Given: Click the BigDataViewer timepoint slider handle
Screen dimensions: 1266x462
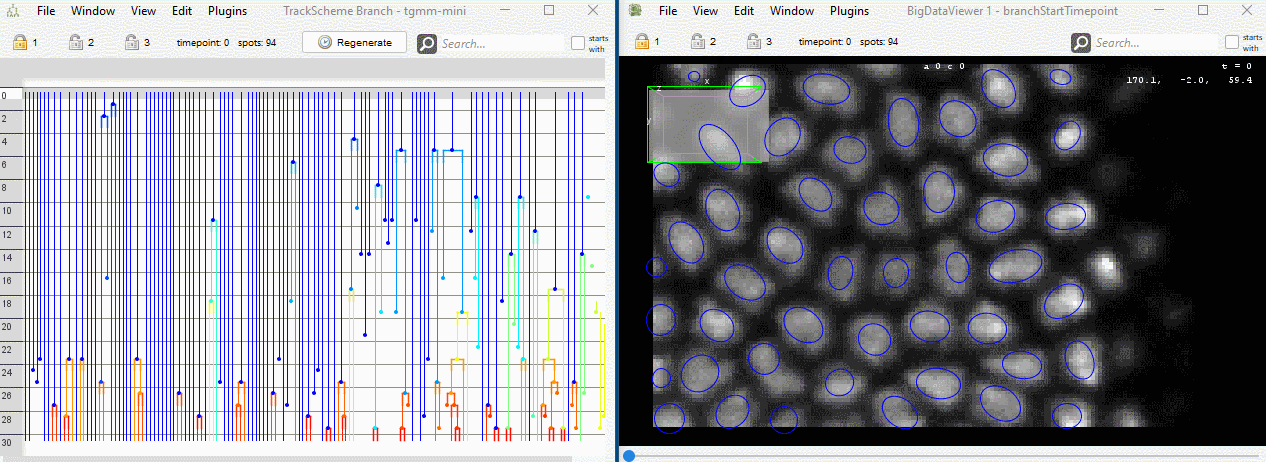Looking at the screenshot, I should pyautogui.click(x=628, y=455).
